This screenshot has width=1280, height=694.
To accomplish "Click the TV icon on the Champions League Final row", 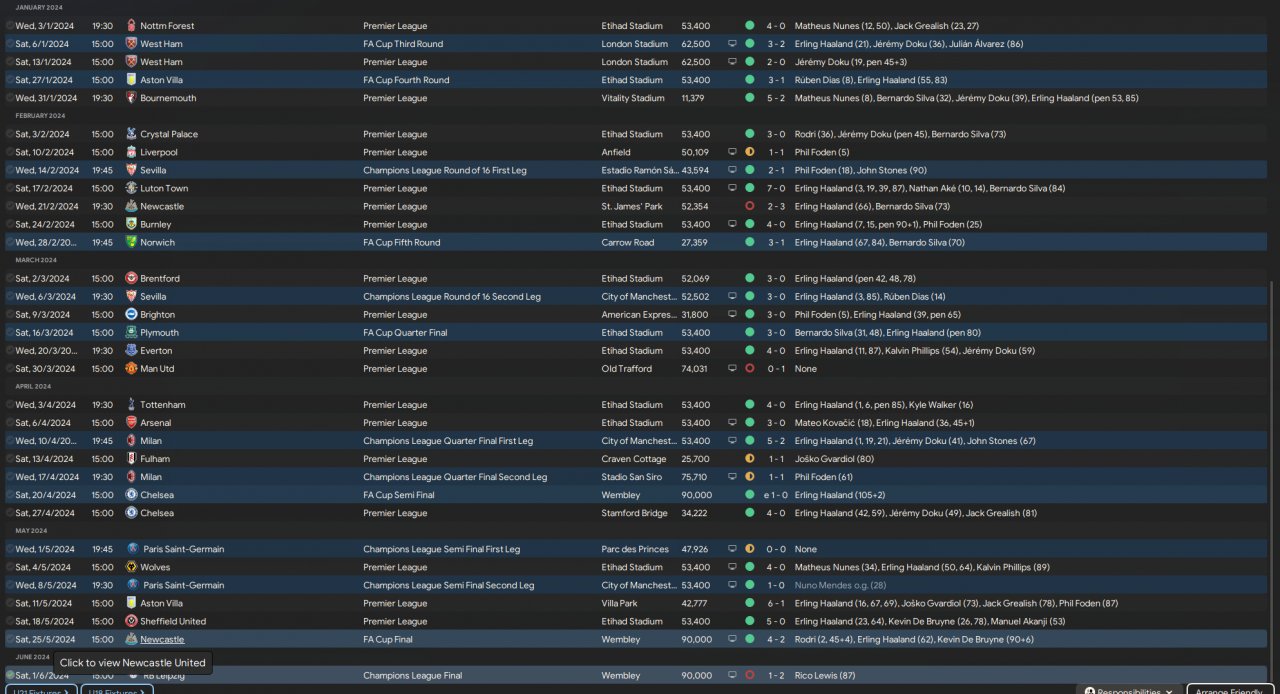I will click(732, 675).
